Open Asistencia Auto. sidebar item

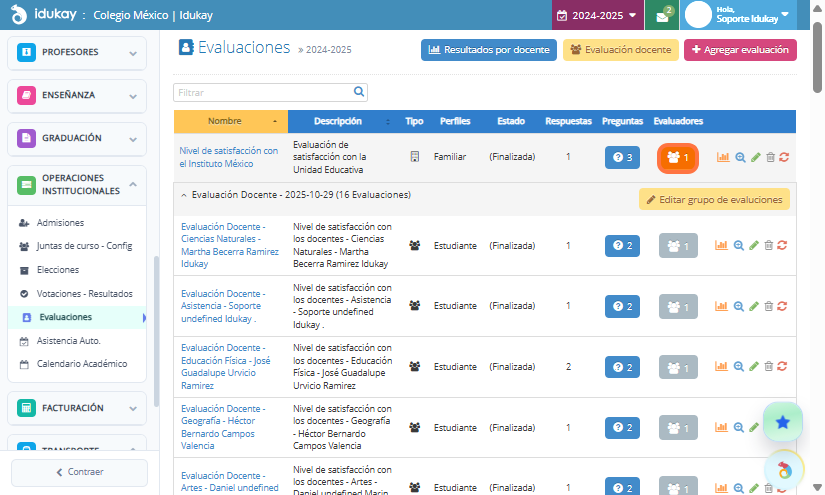point(68,341)
